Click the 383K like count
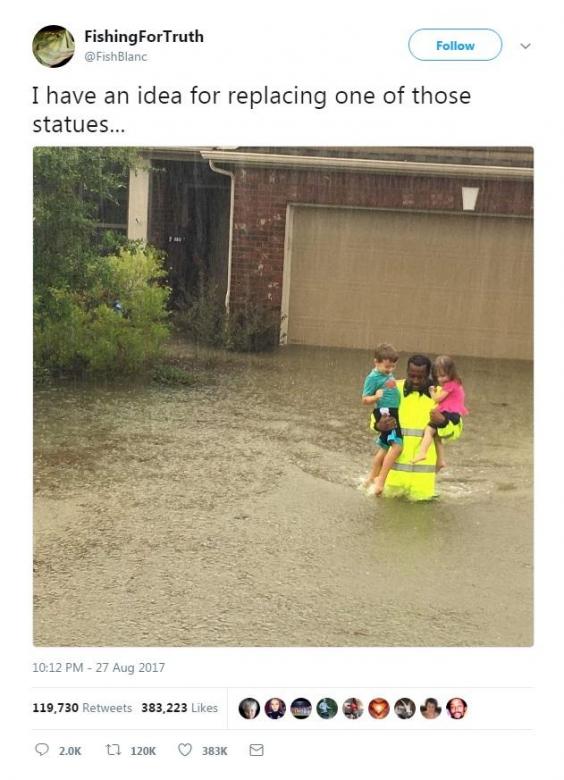Image resolution: width=564 pixels, height=780 pixels. tap(214, 751)
